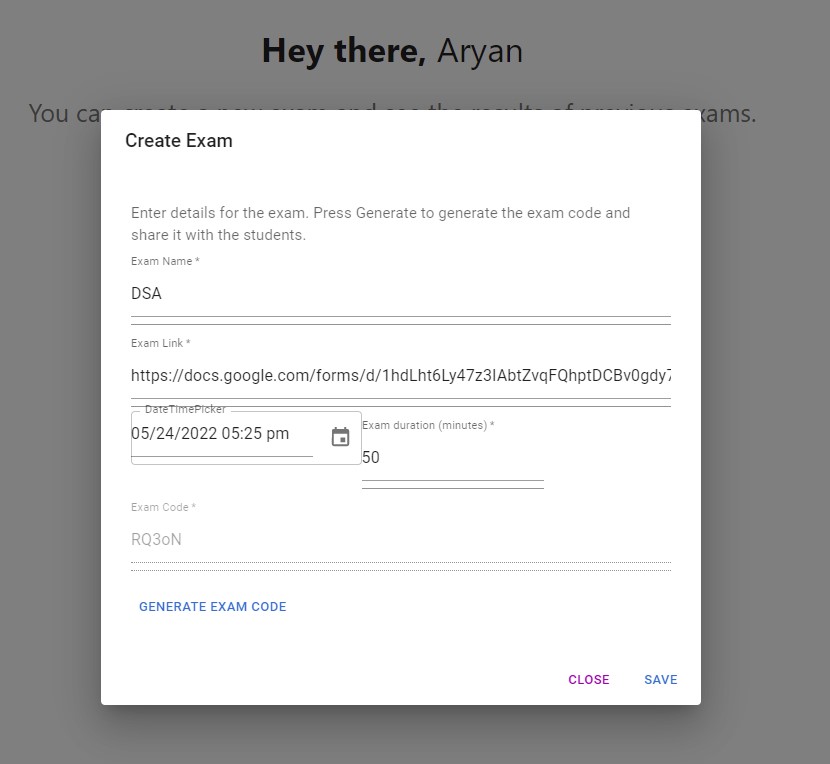830x764 pixels.
Task: Click the duration value 50
Action: click(370, 457)
